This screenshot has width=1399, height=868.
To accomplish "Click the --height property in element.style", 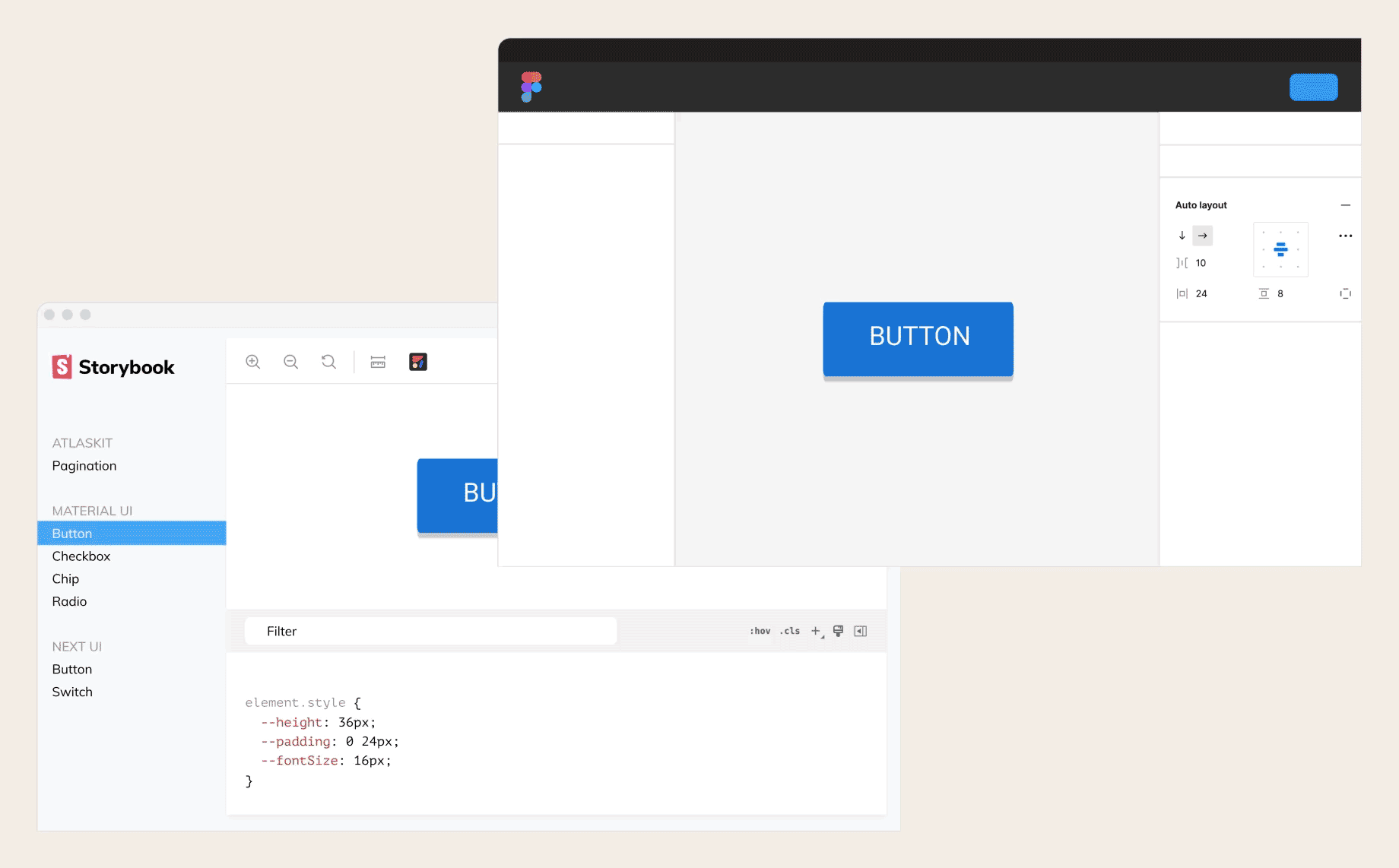I will coord(291,722).
